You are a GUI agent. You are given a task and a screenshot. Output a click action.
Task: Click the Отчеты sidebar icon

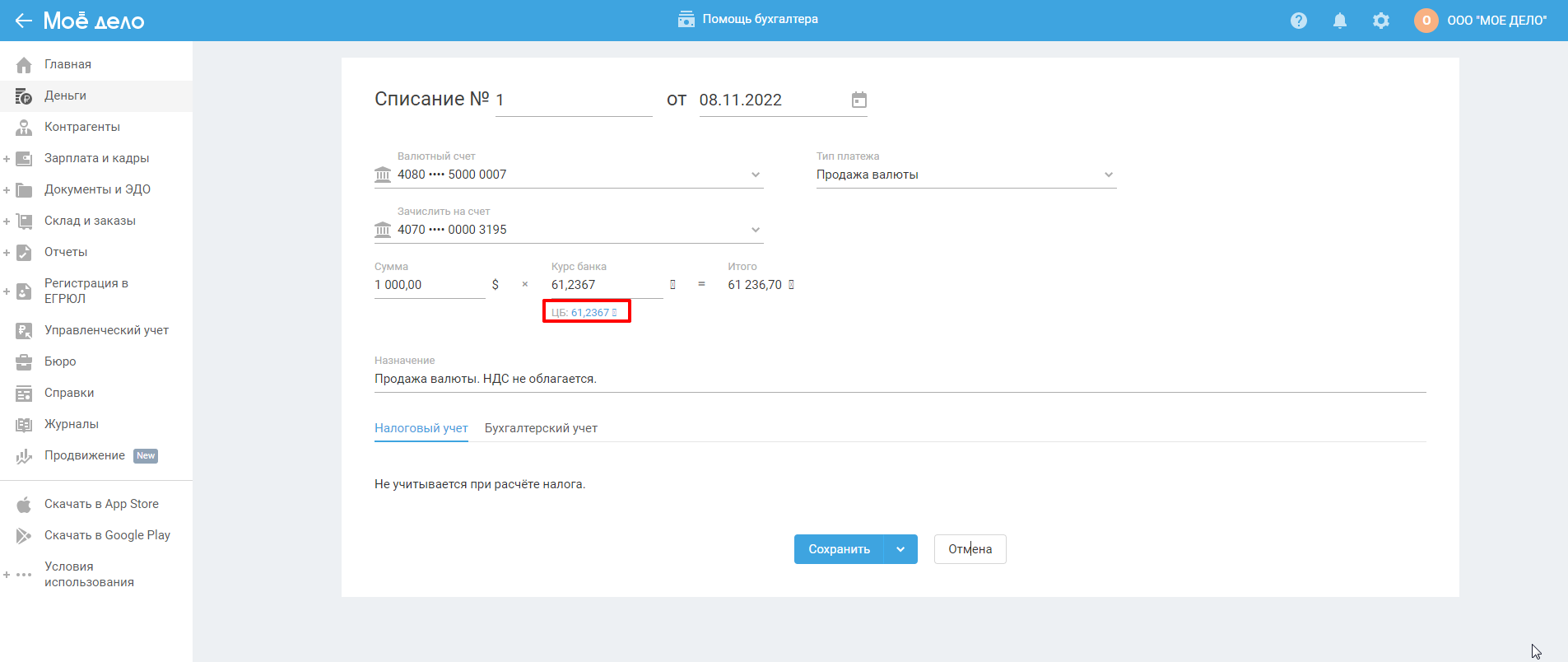point(24,252)
